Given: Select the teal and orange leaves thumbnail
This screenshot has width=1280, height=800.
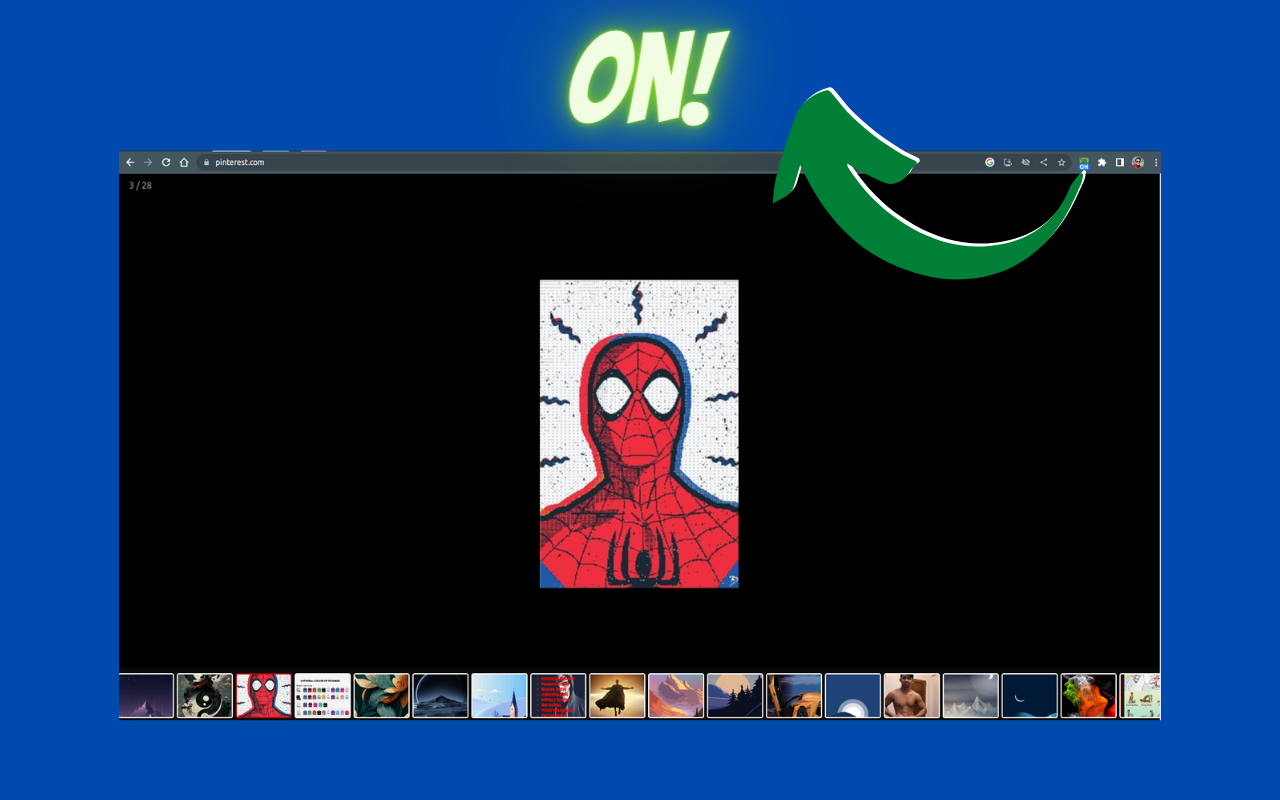Looking at the screenshot, I should [382, 695].
